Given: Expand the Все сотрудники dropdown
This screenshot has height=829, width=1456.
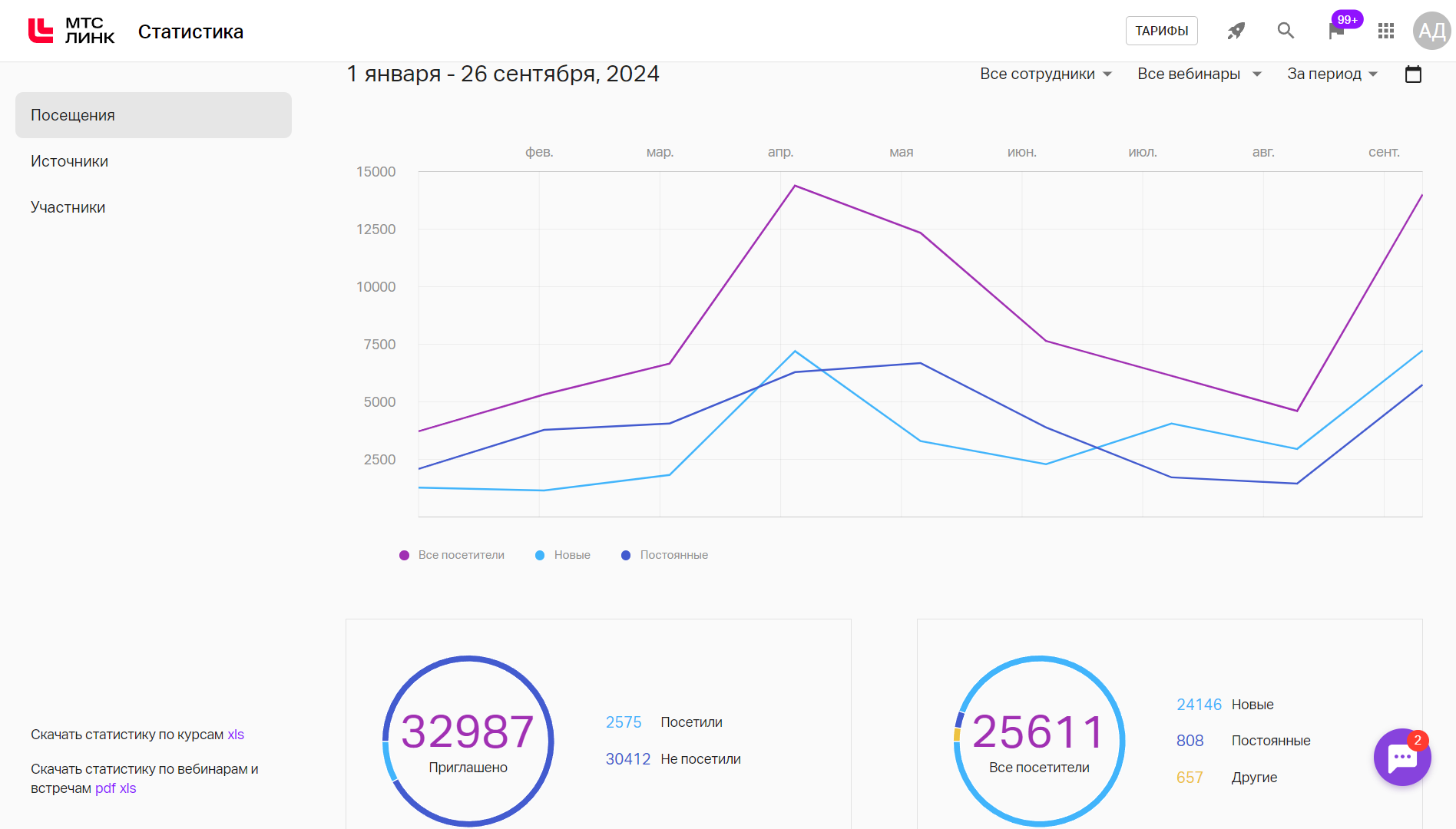Looking at the screenshot, I should point(1046,74).
